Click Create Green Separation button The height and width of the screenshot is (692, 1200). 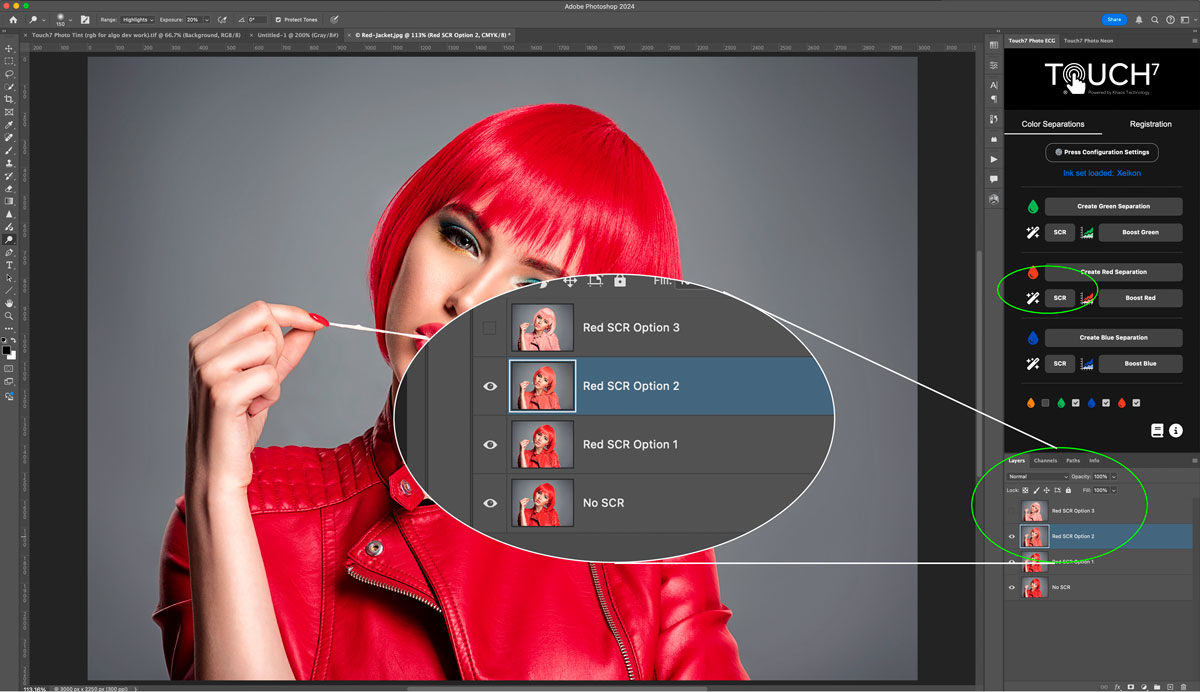tap(1113, 206)
